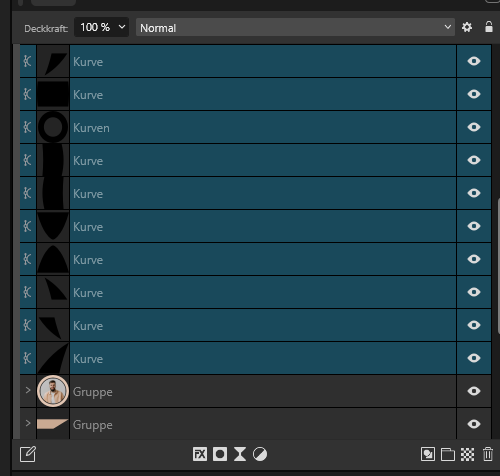Open the Normal blend mode dropdown
Screen dimensions: 500x476
point(295,27)
